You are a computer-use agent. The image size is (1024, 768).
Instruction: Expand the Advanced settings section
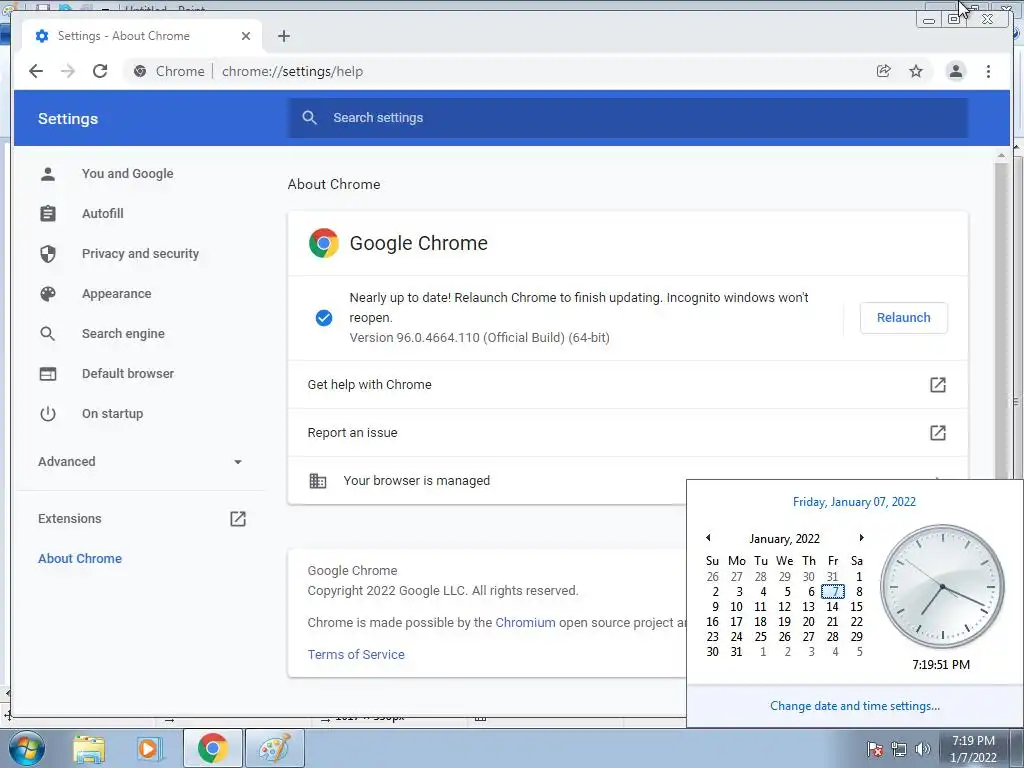coord(140,462)
